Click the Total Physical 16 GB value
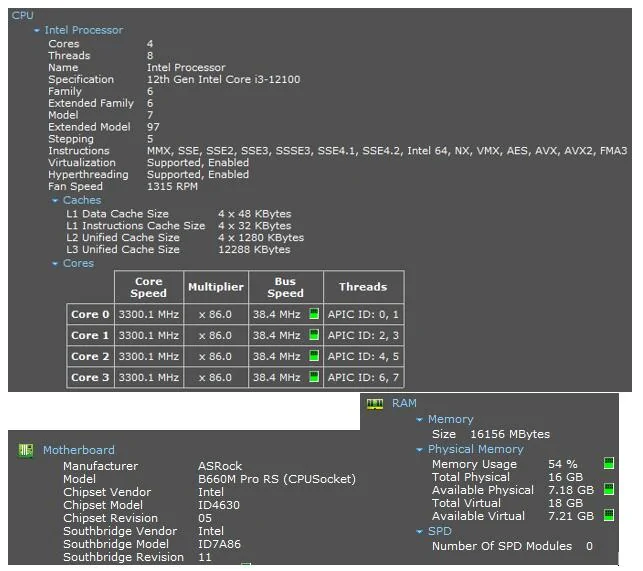The image size is (643, 571). [565, 477]
